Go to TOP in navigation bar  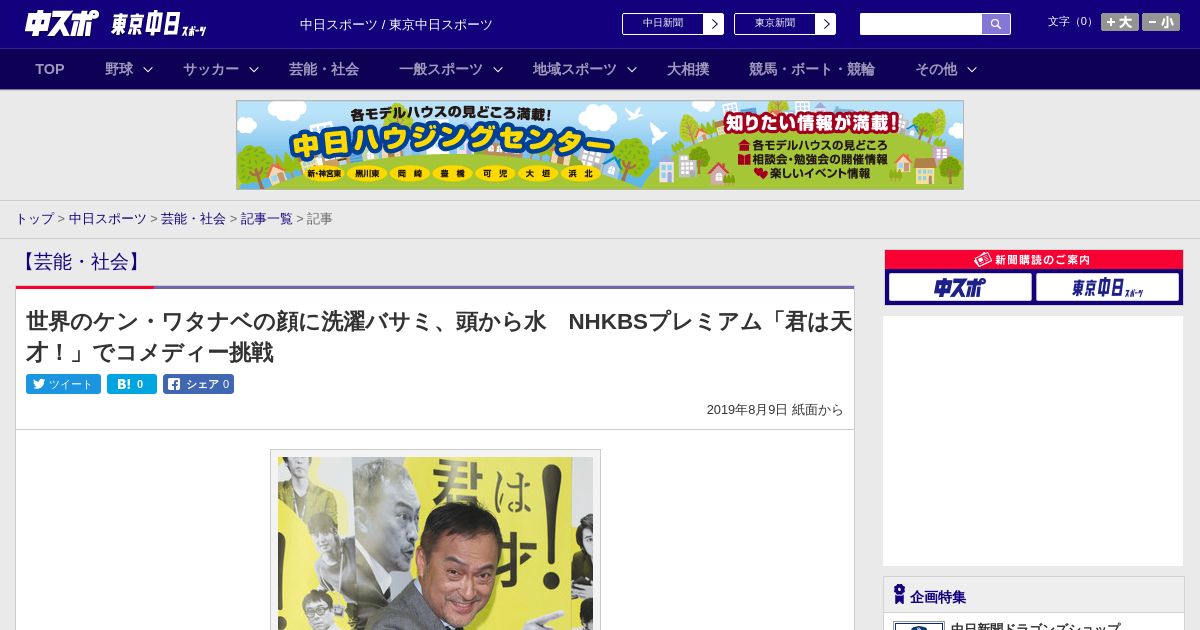pos(50,69)
